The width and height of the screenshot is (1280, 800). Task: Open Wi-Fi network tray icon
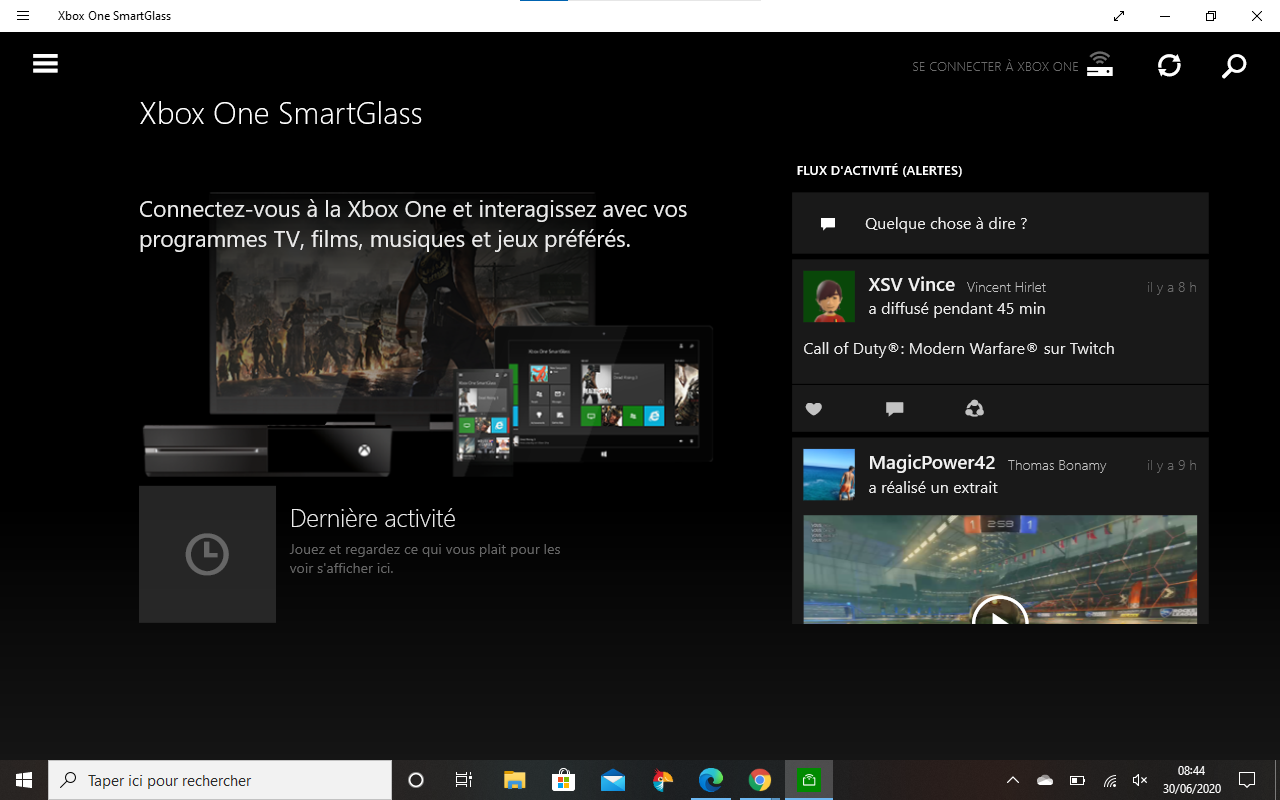[x=1109, y=780]
